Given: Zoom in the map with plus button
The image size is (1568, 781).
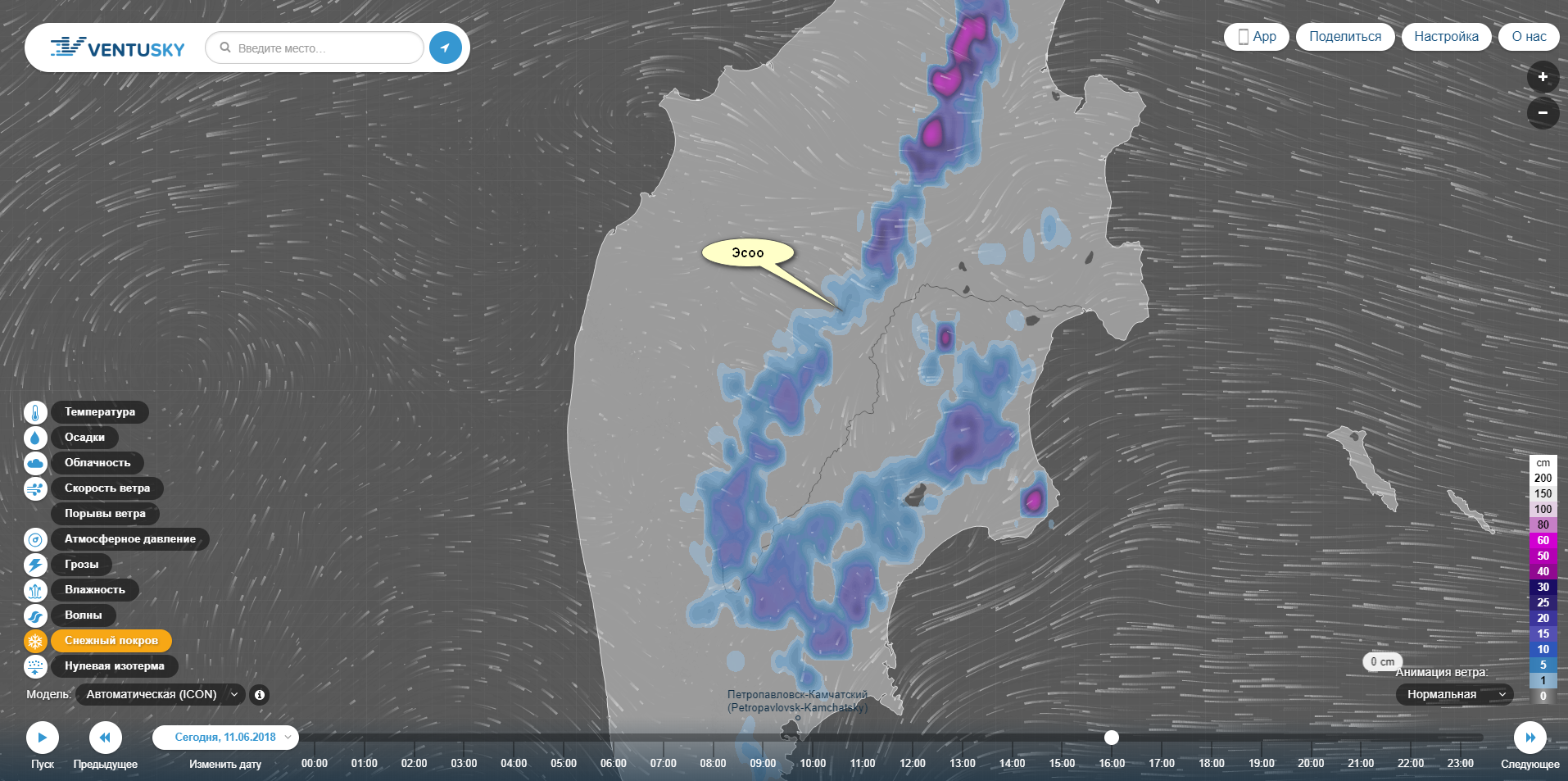Looking at the screenshot, I should pyautogui.click(x=1543, y=77).
